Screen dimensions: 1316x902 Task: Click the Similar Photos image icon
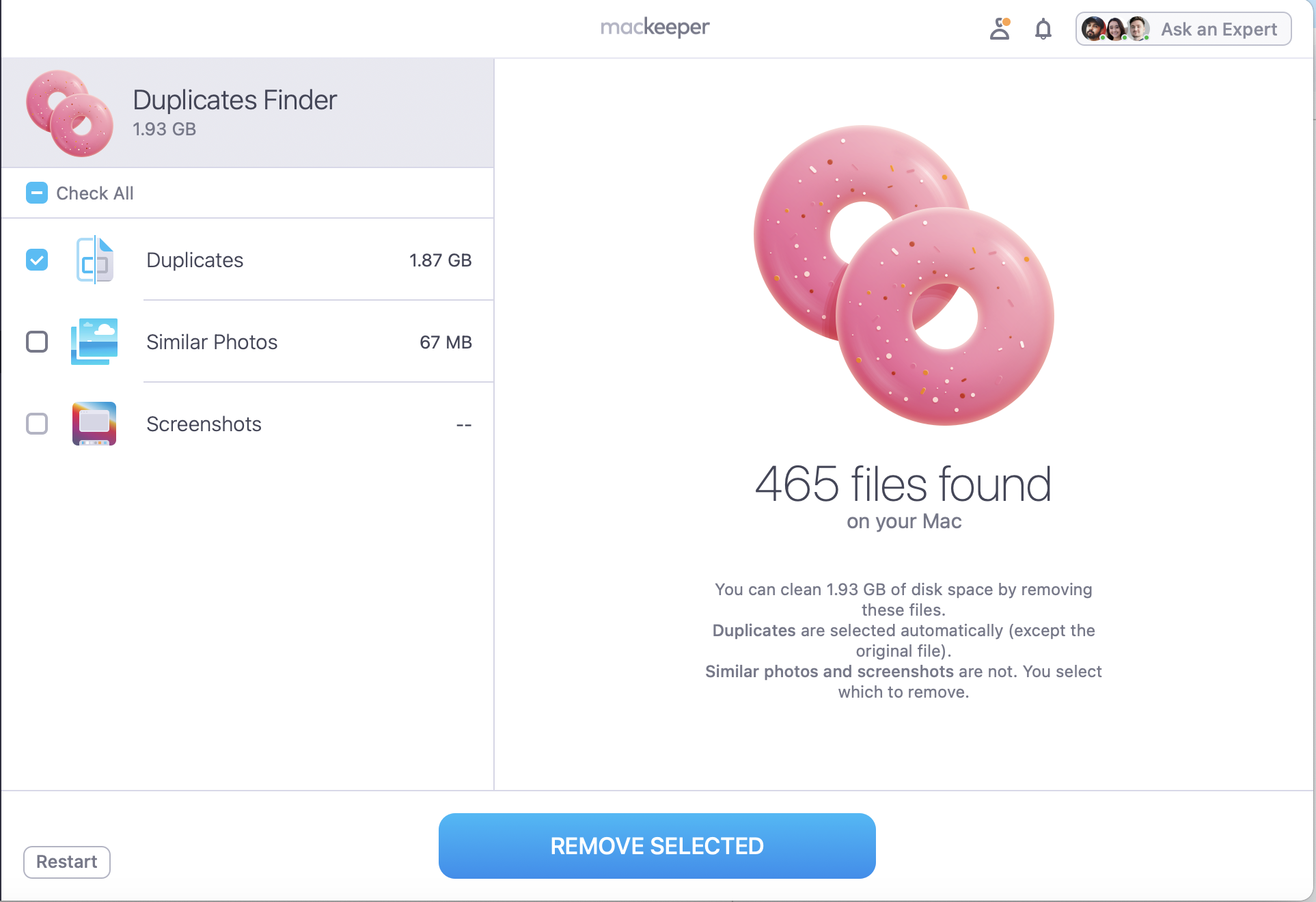pos(94,342)
